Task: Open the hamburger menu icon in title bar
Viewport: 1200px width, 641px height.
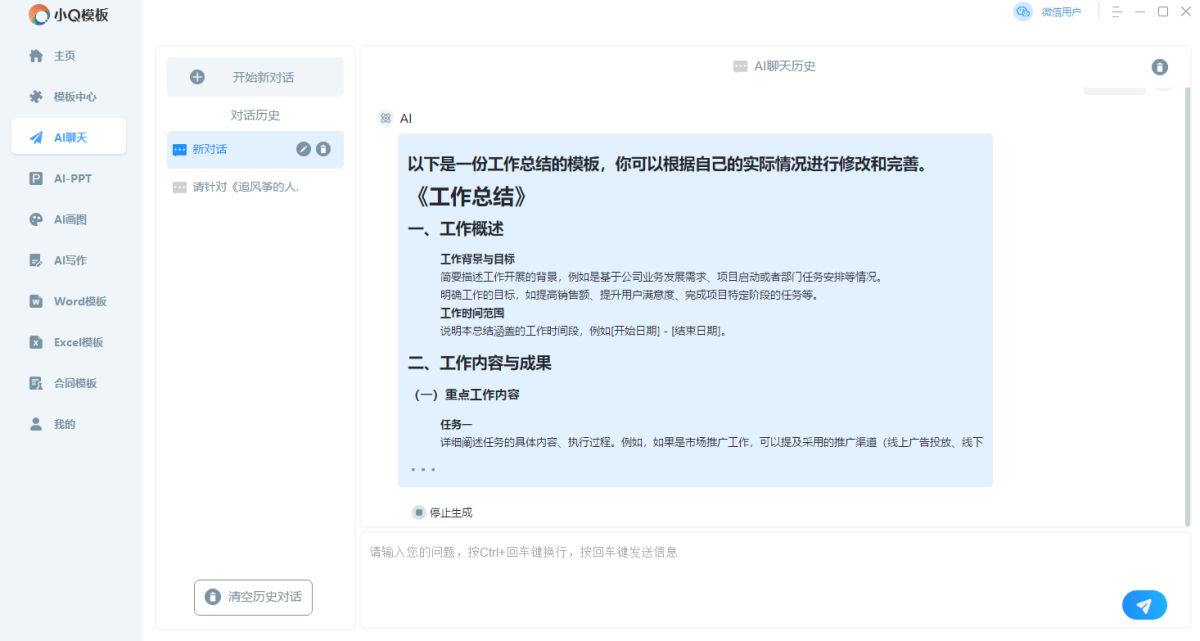Action: click(1117, 12)
